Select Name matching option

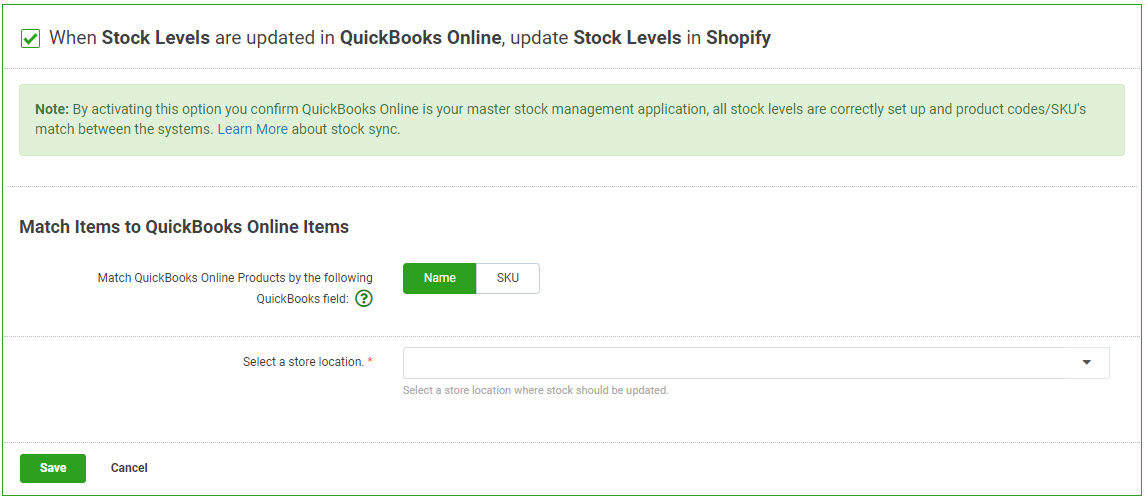[x=439, y=278]
